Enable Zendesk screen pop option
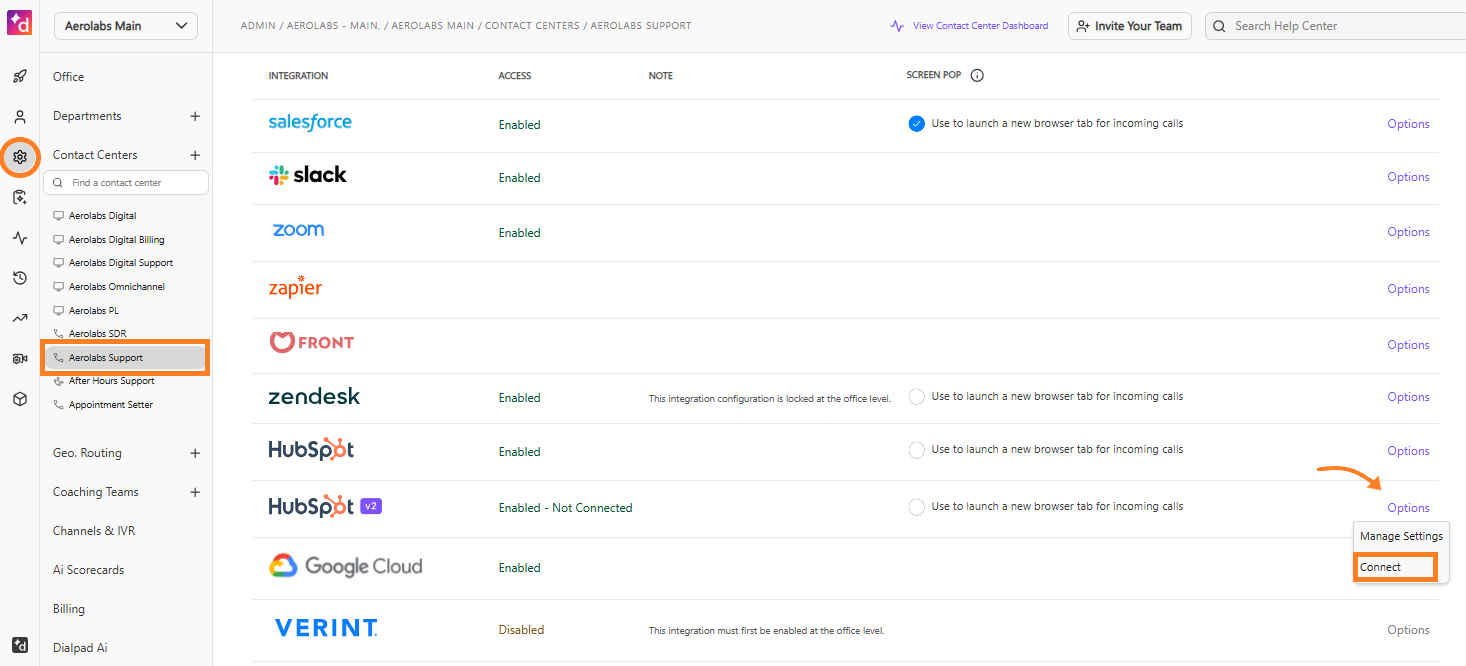 coord(916,397)
